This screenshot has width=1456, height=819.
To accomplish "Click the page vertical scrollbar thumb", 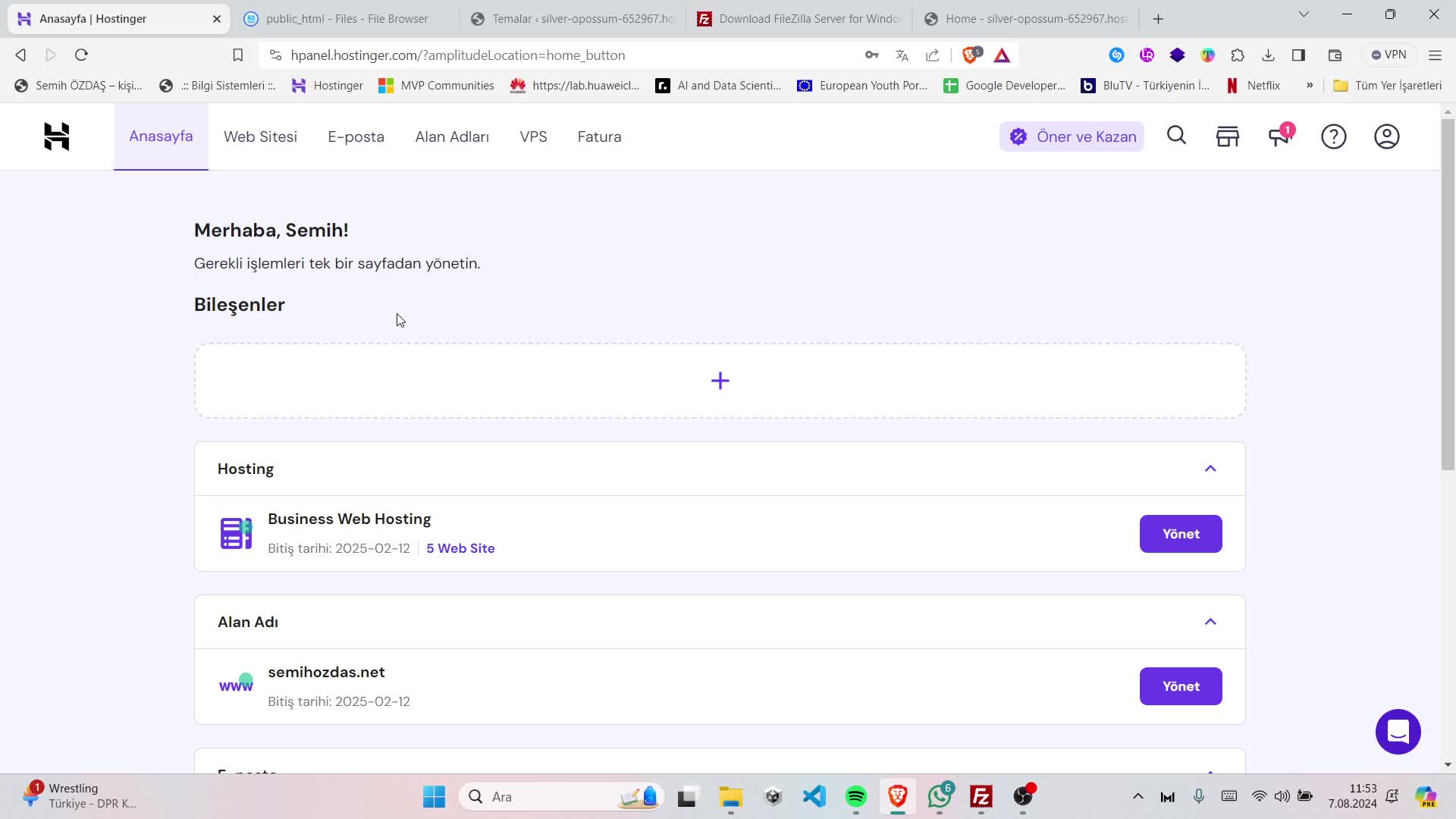I will coord(1448,294).
